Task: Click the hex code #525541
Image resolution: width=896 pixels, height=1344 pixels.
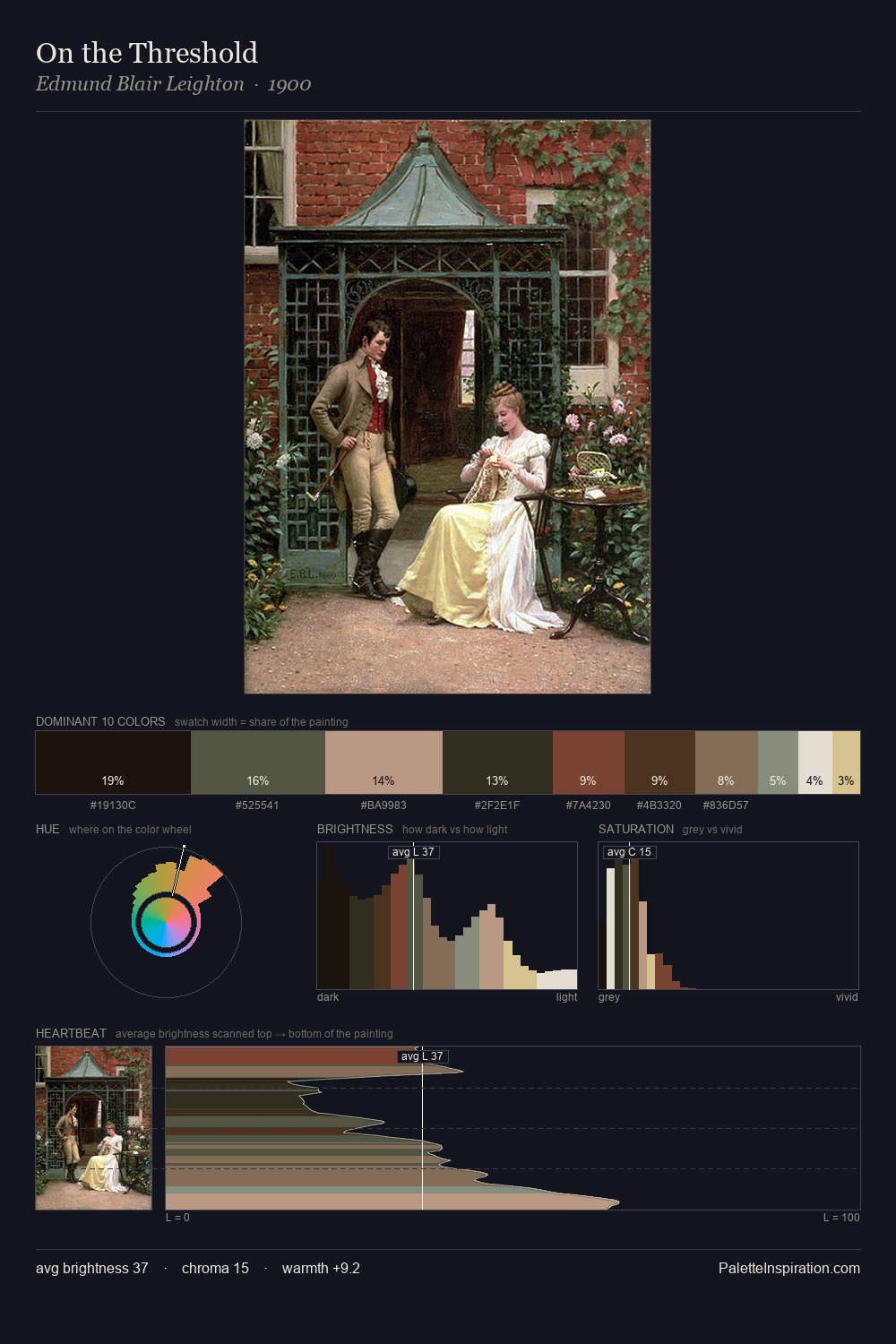Action: coord(257,806)
